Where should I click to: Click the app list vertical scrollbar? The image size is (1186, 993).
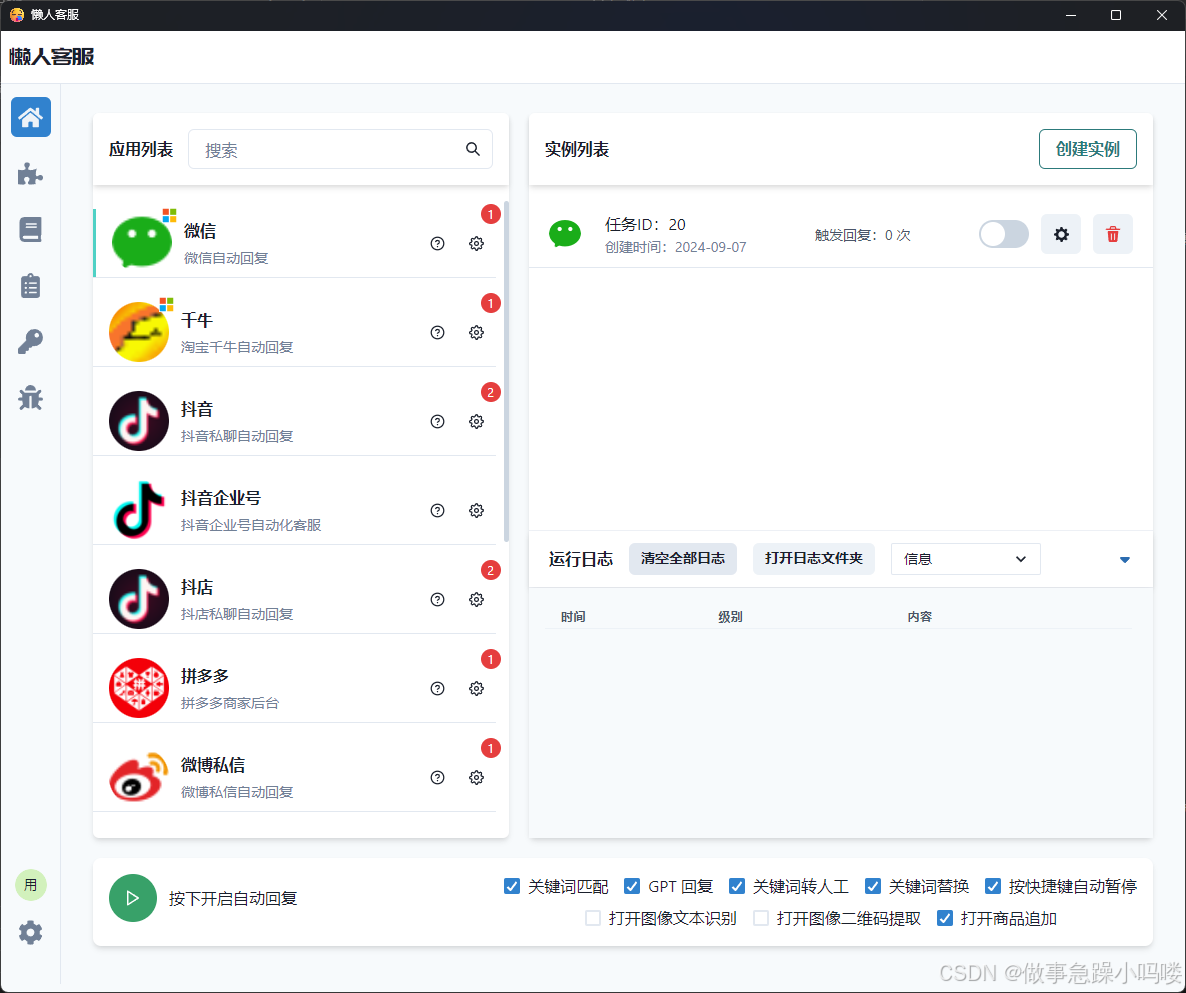[x=506, y=371]
